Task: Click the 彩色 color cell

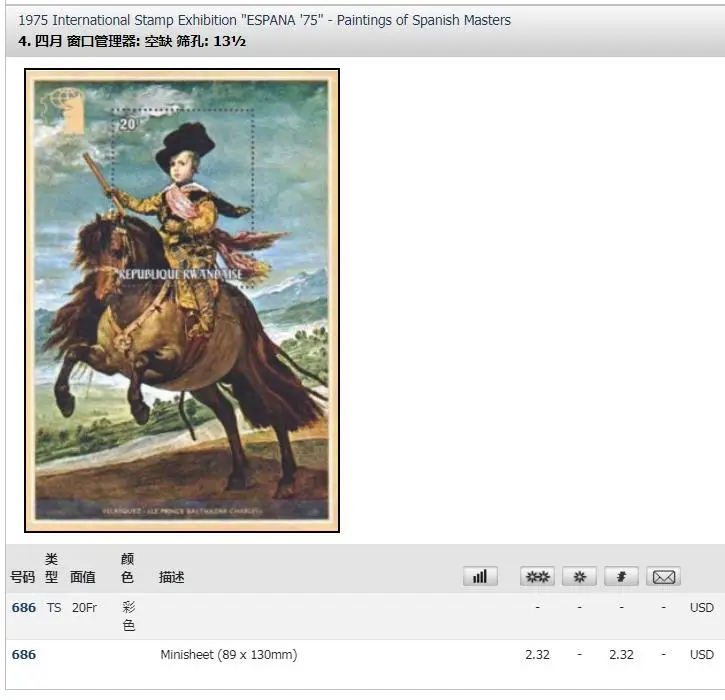Action: coord(129,616)
